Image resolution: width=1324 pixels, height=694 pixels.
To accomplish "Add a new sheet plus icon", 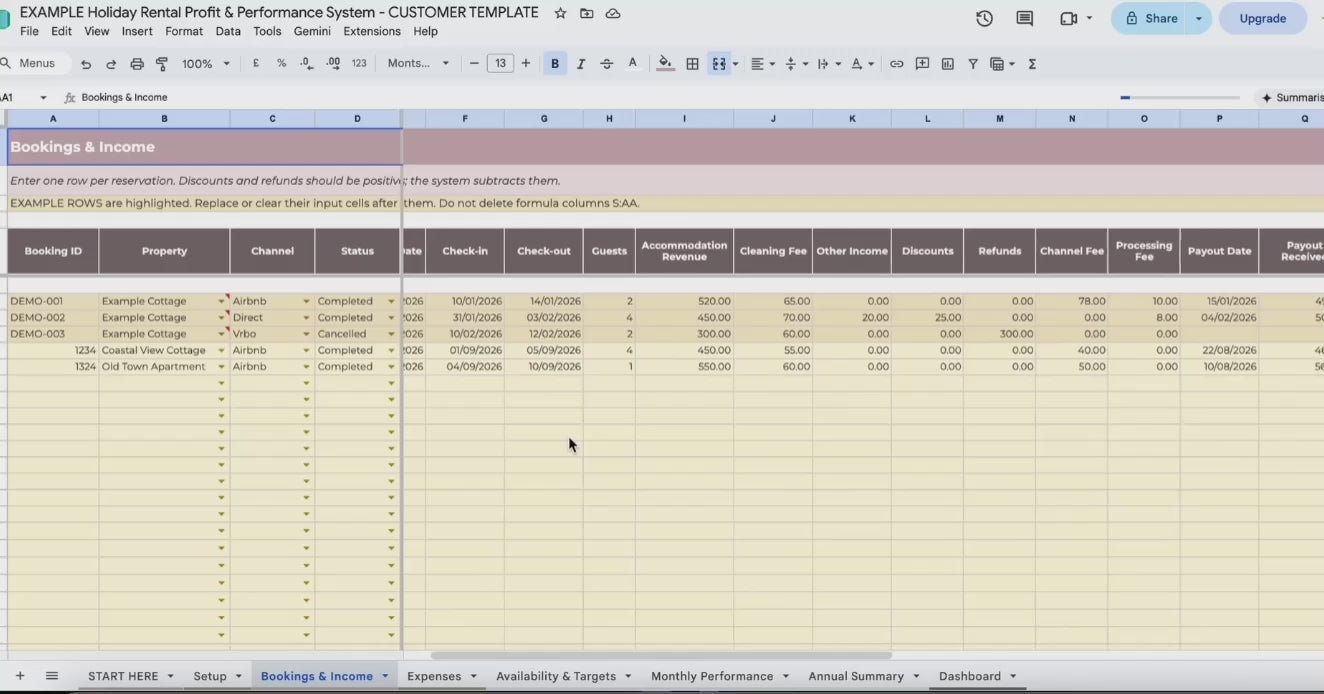I will (19, 676).
